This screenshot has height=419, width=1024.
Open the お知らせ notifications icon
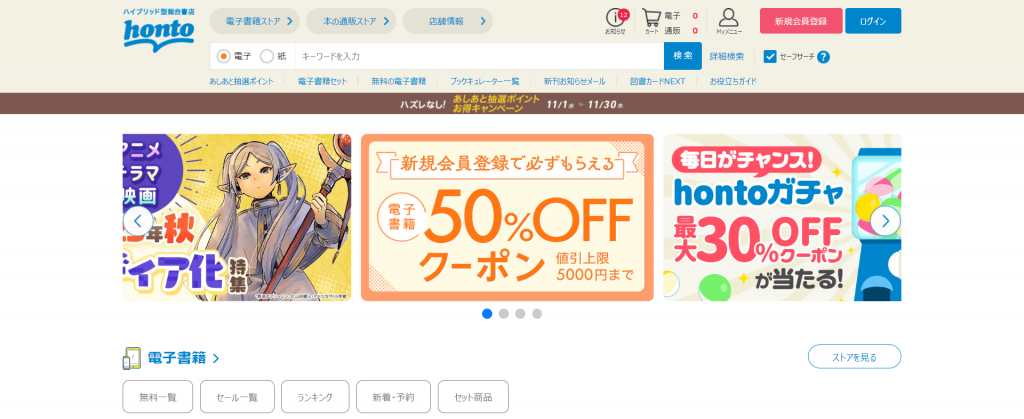616,21
